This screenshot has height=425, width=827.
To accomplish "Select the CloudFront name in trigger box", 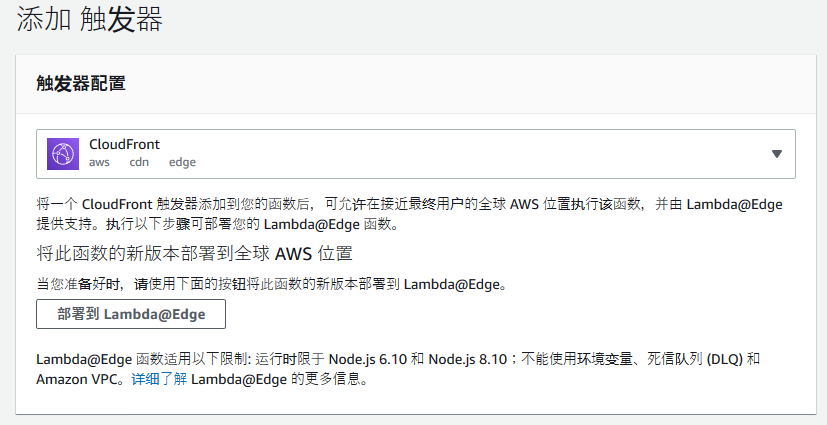I will coord(124,144).
